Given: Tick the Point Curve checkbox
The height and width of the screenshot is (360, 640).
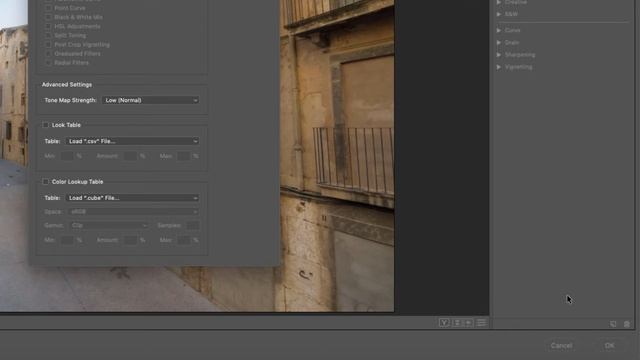Looking at the screenshot, I should tap(48, 8).
